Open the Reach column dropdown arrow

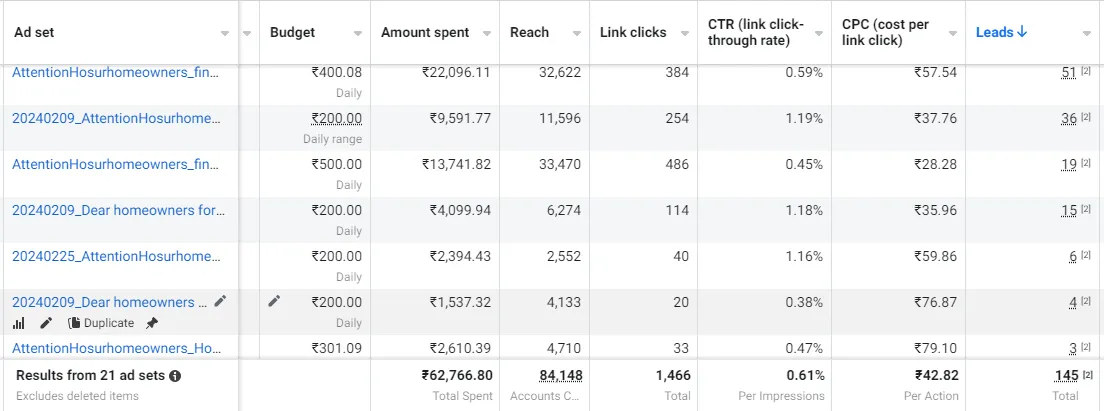click(x=576, y=33)
